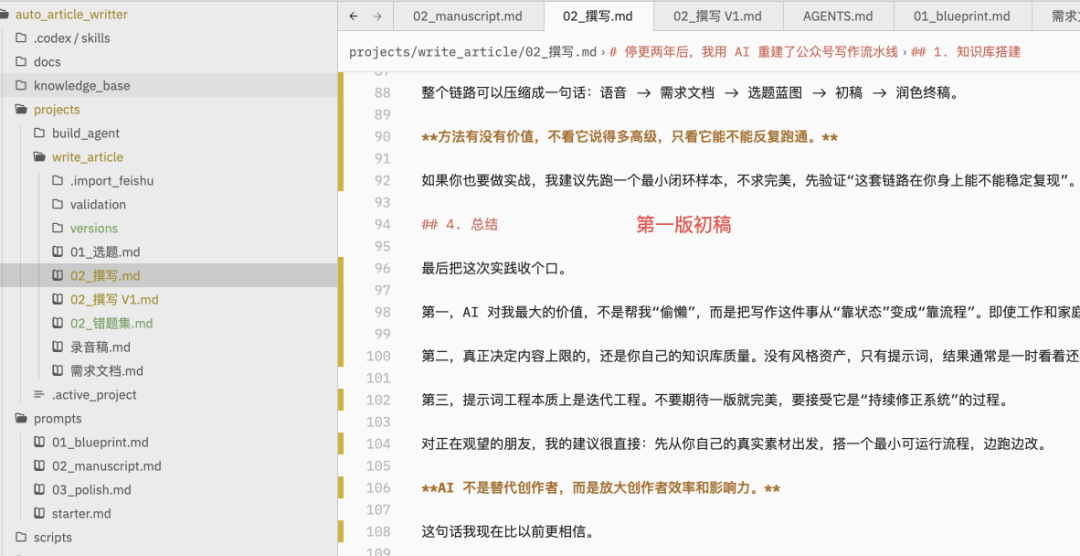Image resolution: width=1080 pixels, height=556 pixels.
Task: Click line beginning 整个链路可以压缩成一句话
Action: [x=690, y=92]
